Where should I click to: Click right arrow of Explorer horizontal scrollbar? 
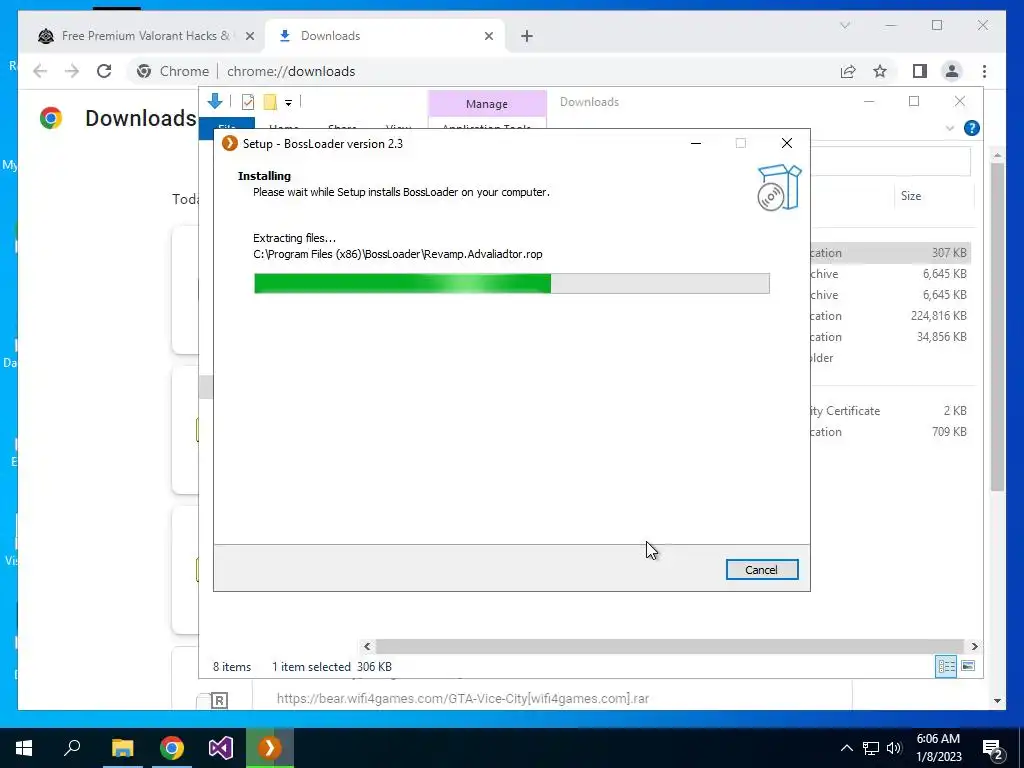point(974,647)
